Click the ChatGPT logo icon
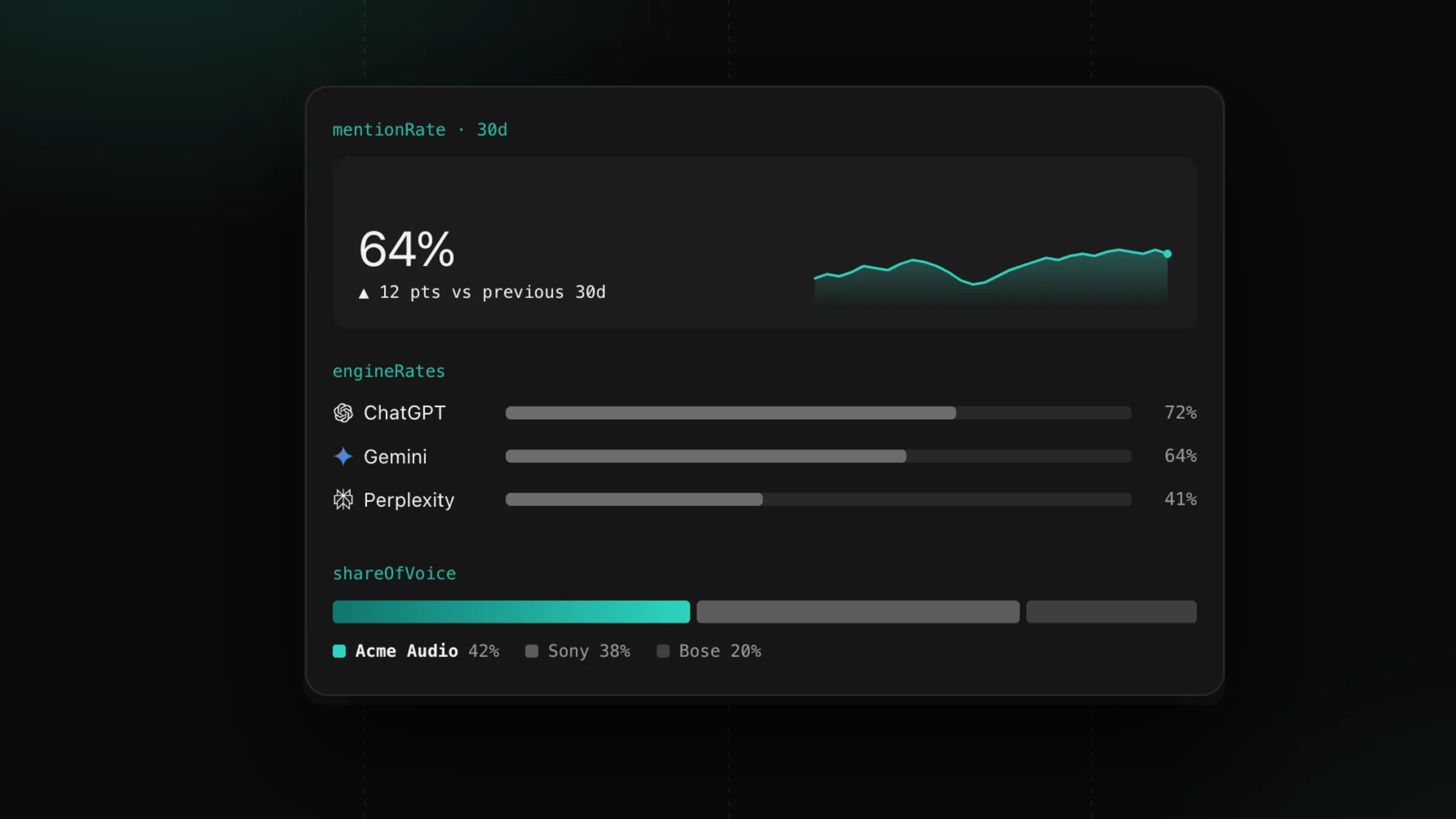This screenshot has width=1456, height=819. point(343,413)
